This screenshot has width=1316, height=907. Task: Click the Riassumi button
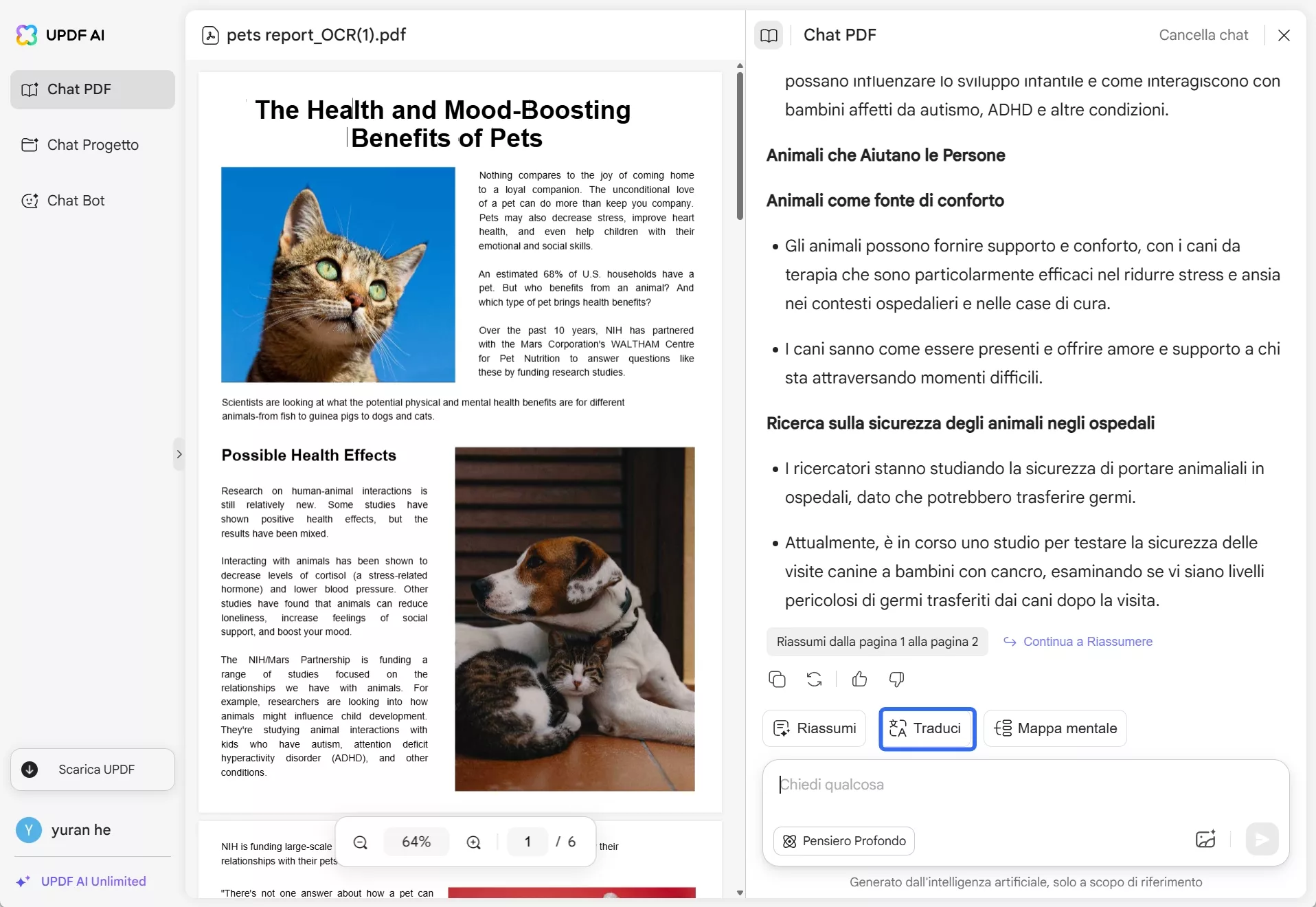click(815, 728)
